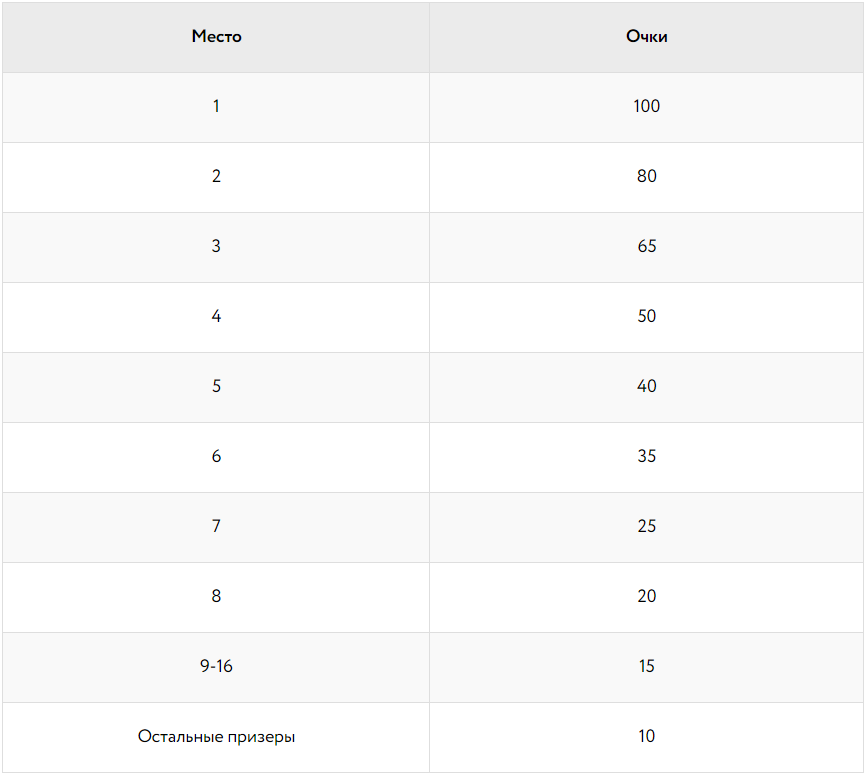The width and height of the screenshot is (867, 777).
Task: Click the "Очки" column header
Action: pos(646,37)
